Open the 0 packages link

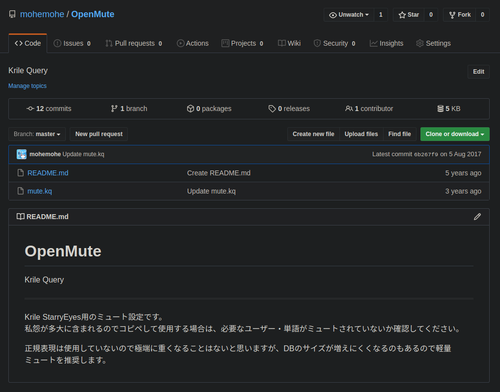209,109
